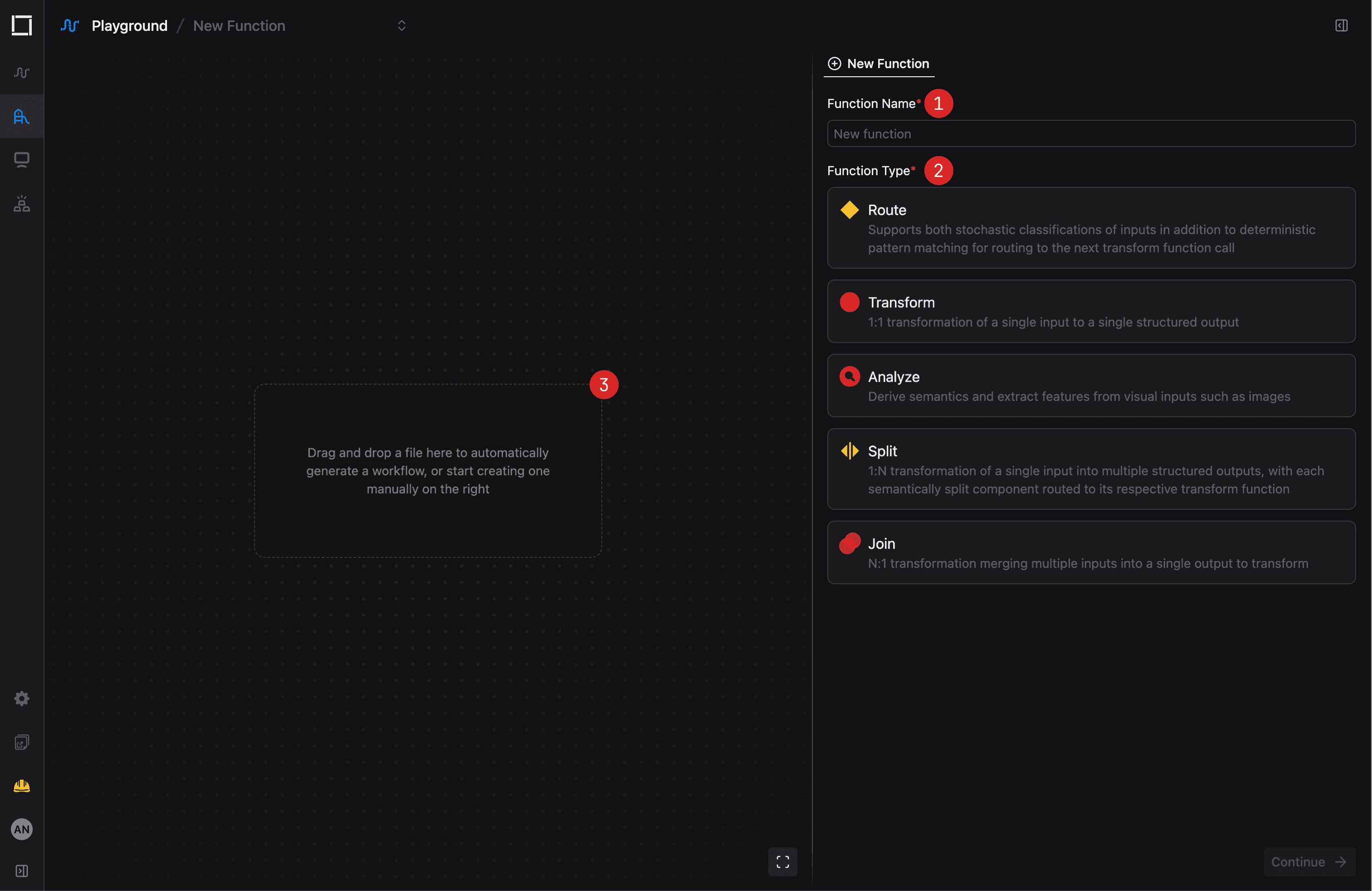Viewport: 1372px width, 891px height.
Task: Collapse the left sidebar at the bottom
Action: tap(21, 871)
